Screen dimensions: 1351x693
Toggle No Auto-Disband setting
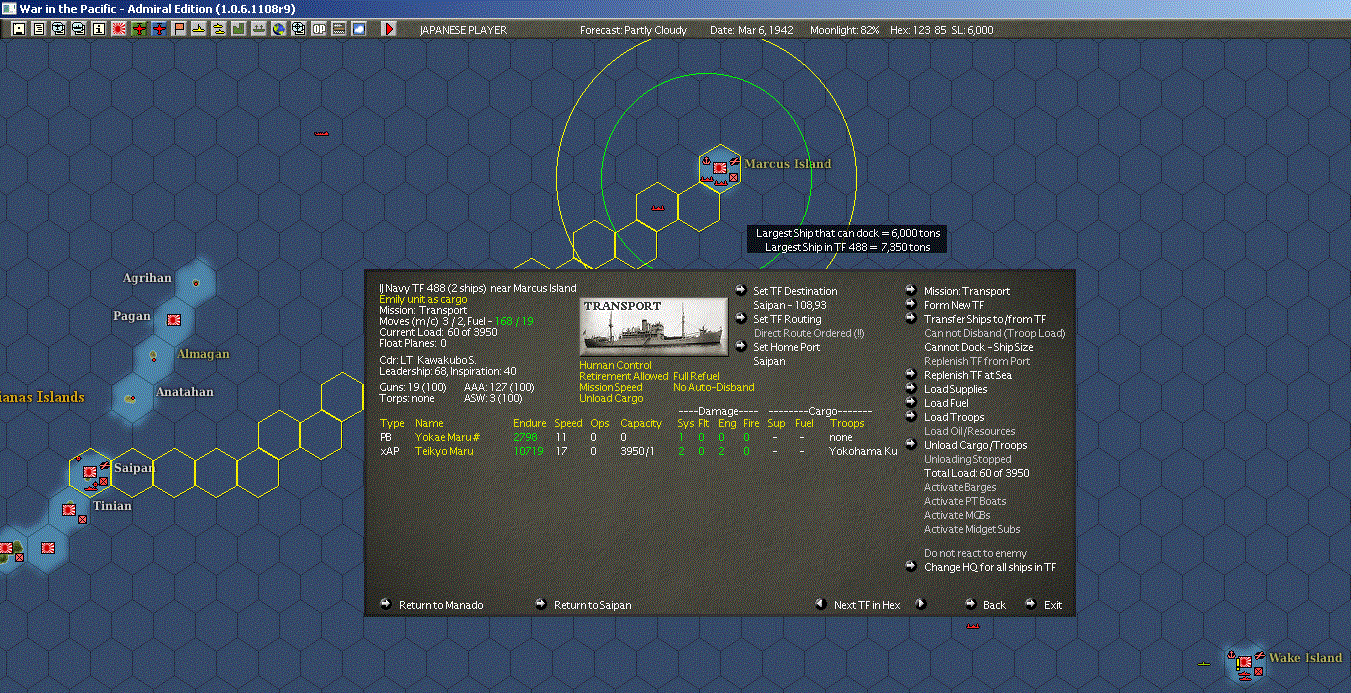714,387
